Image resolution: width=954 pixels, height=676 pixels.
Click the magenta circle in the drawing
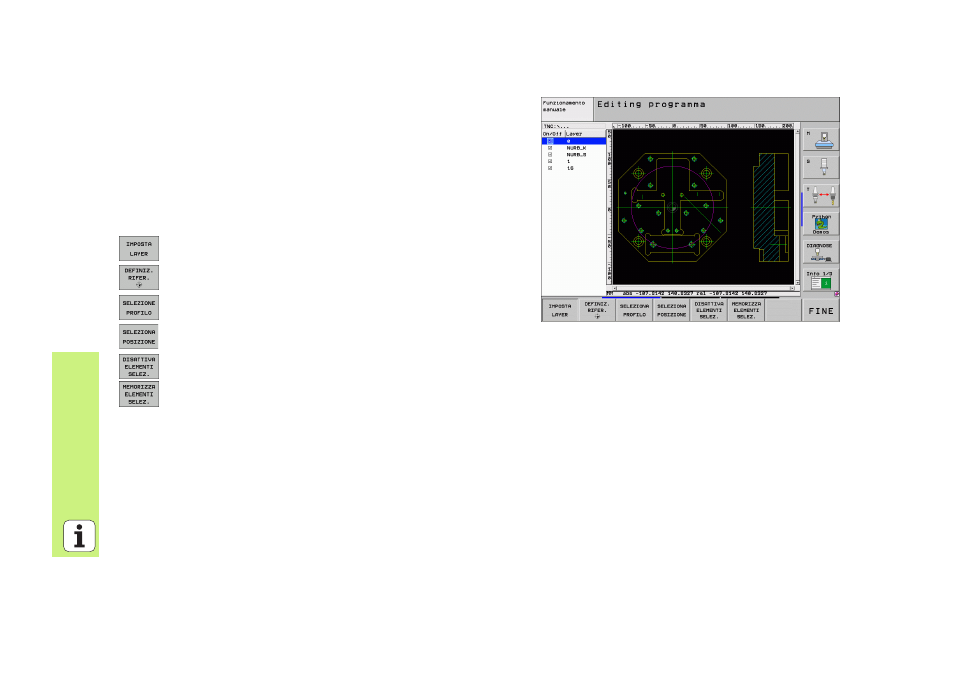click(672, 207)
